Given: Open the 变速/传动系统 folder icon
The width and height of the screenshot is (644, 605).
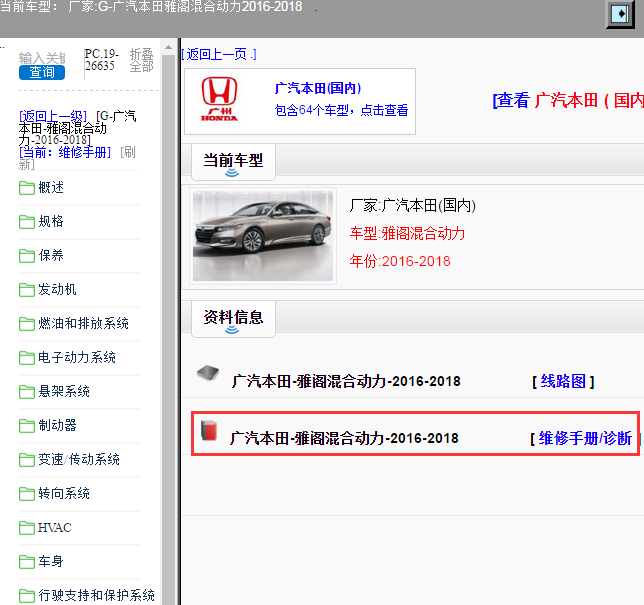Looking at the screenshot, I should point(27,460).
